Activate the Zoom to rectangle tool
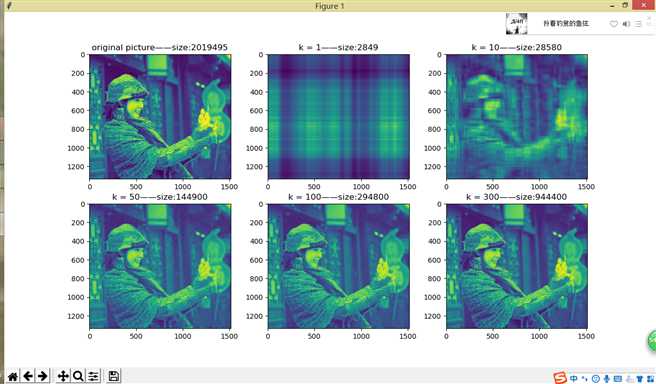Viewport: 656px width, 384px height. 78,376
